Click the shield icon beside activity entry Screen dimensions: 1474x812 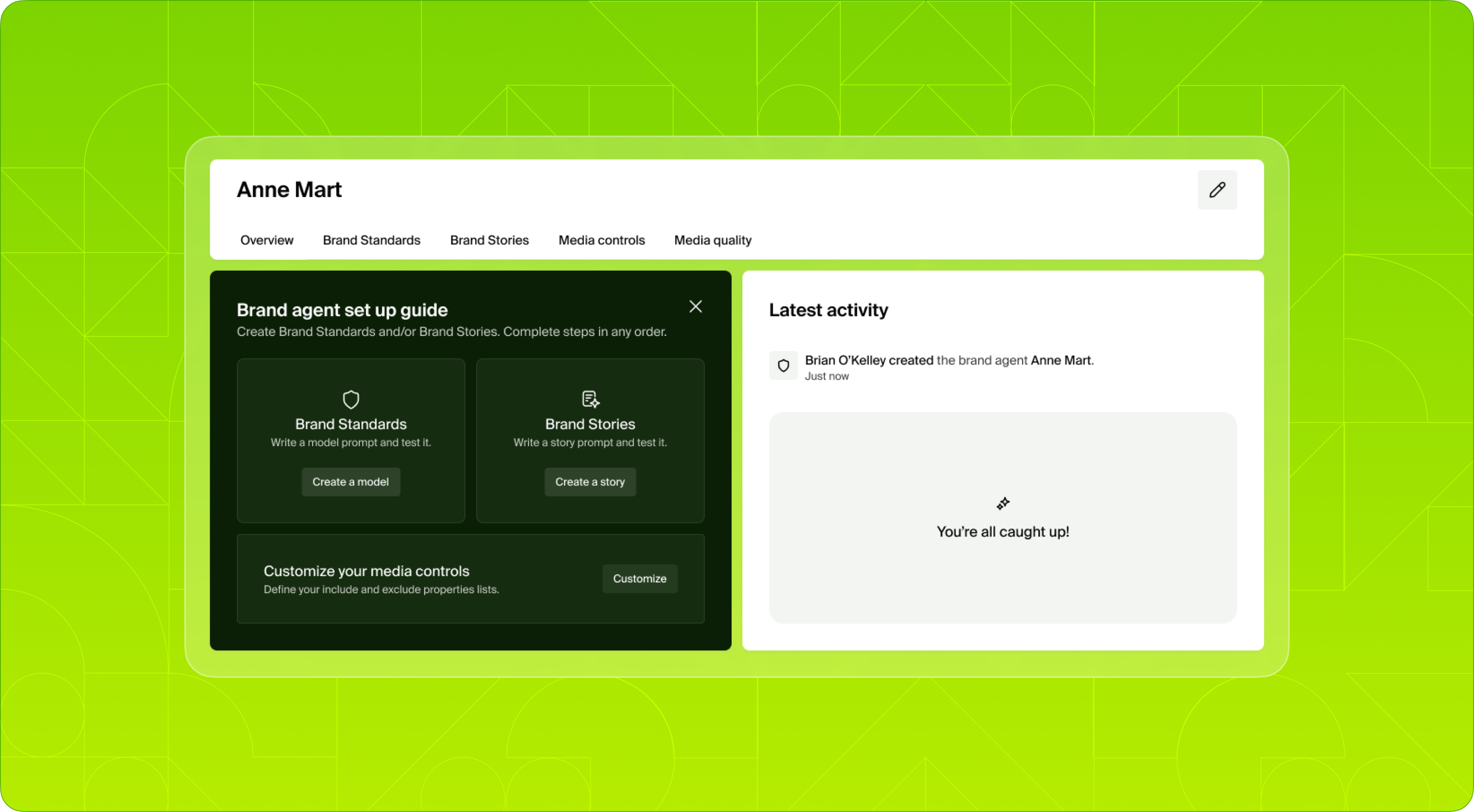[783, 365]
